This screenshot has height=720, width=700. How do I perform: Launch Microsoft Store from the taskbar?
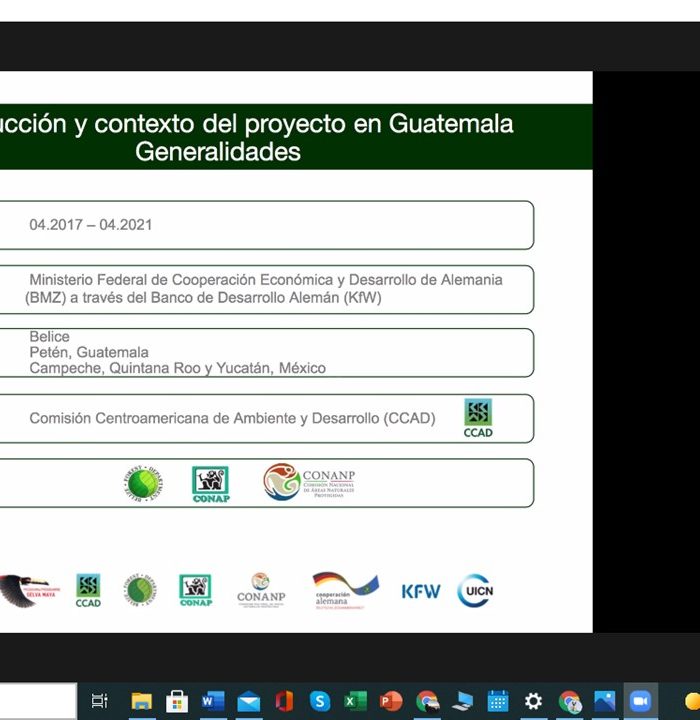pos(177,701)
